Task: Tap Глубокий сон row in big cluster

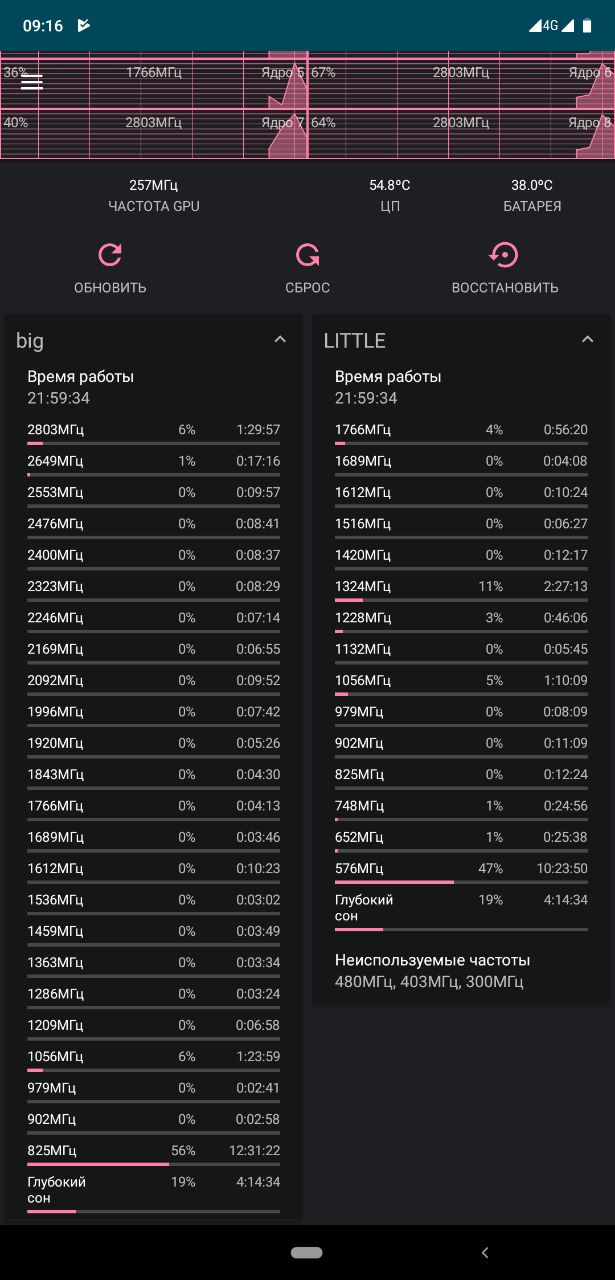Action: [x=154, y=1192]
